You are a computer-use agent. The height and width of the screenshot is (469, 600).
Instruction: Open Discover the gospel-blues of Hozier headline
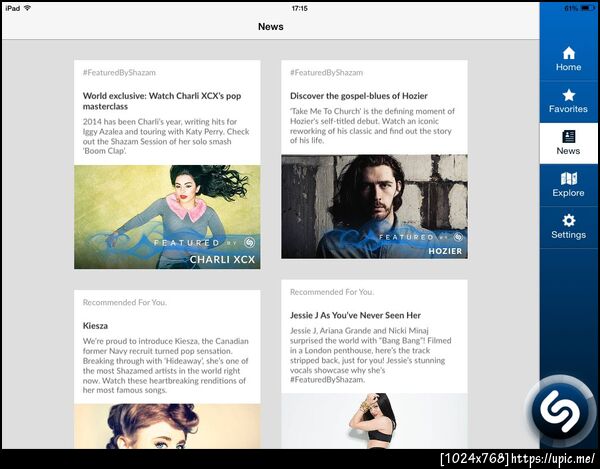(x=359, y=96)
